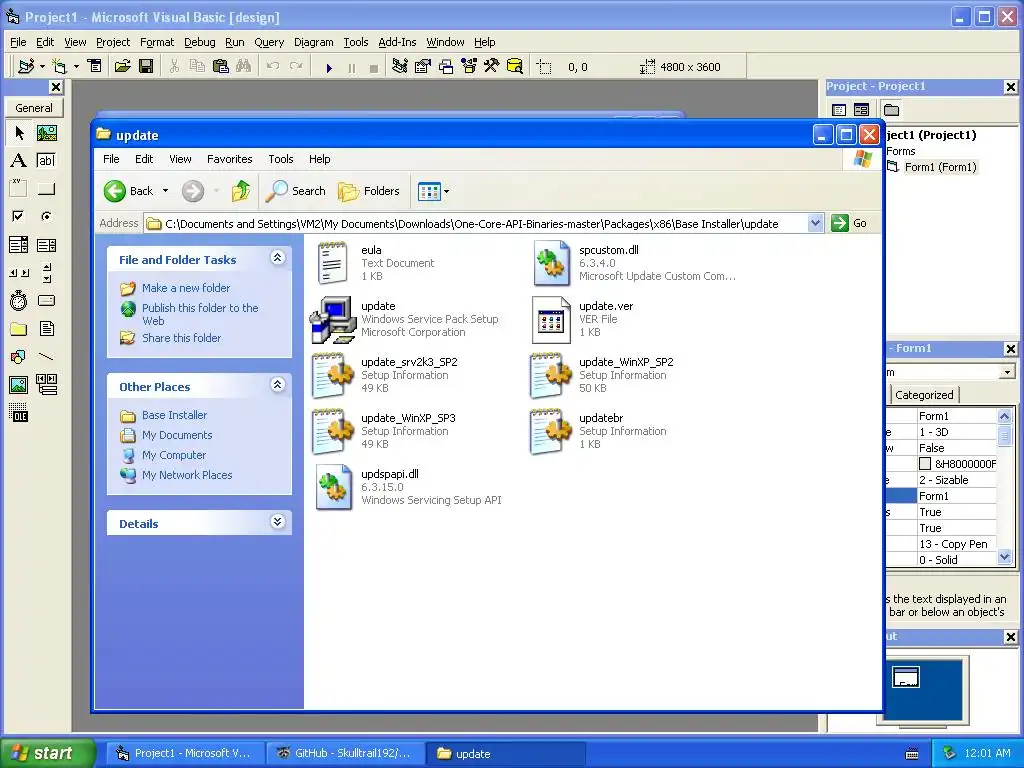
Task: Select the ComboBox control tool
Action: click(x=19, y=245)
